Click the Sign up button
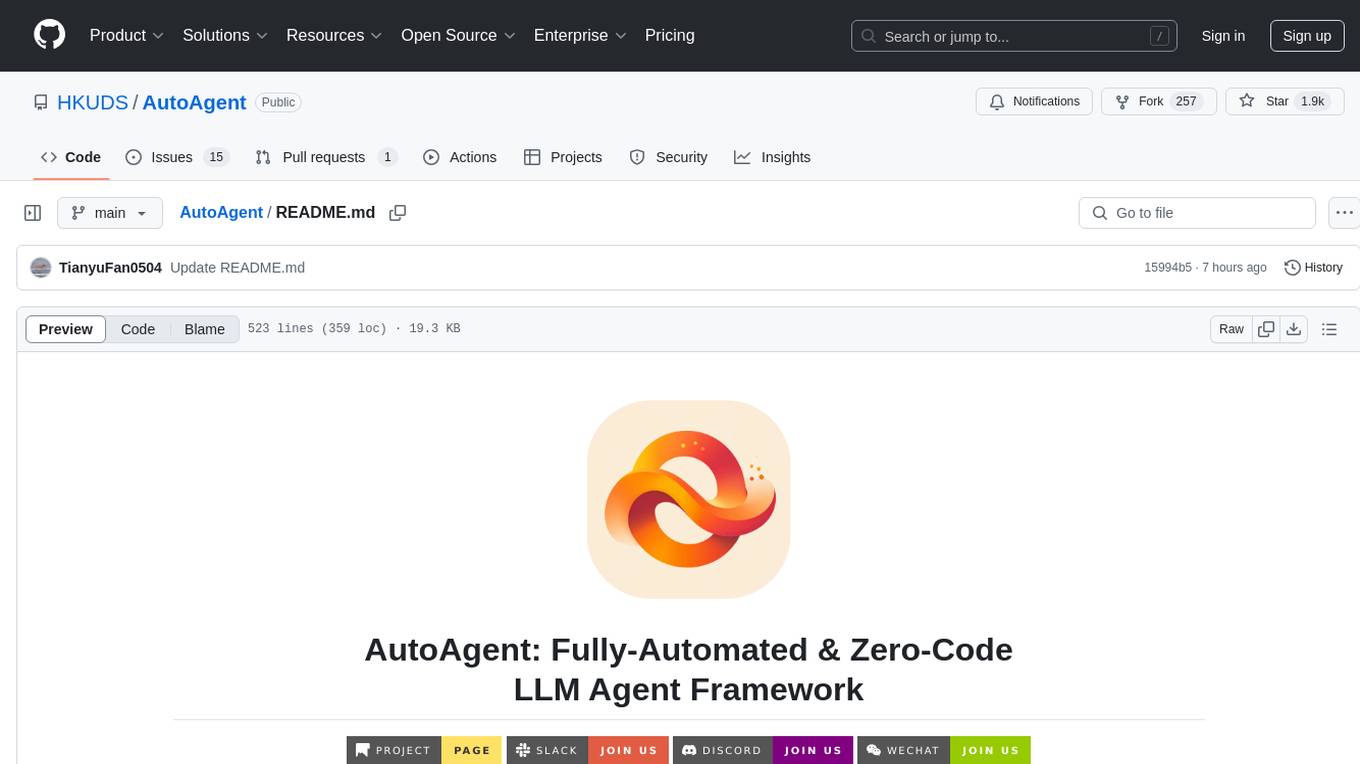The image size is (1360, 764). tap(1307, 36)
